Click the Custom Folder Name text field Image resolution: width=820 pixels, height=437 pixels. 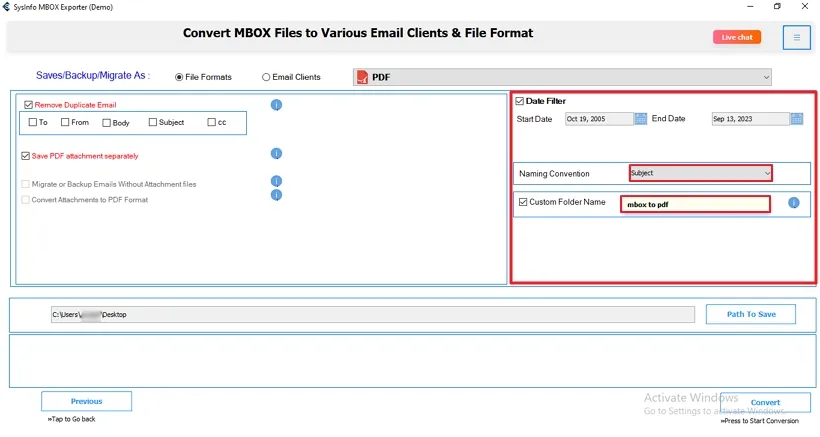(x=695, y=204)
